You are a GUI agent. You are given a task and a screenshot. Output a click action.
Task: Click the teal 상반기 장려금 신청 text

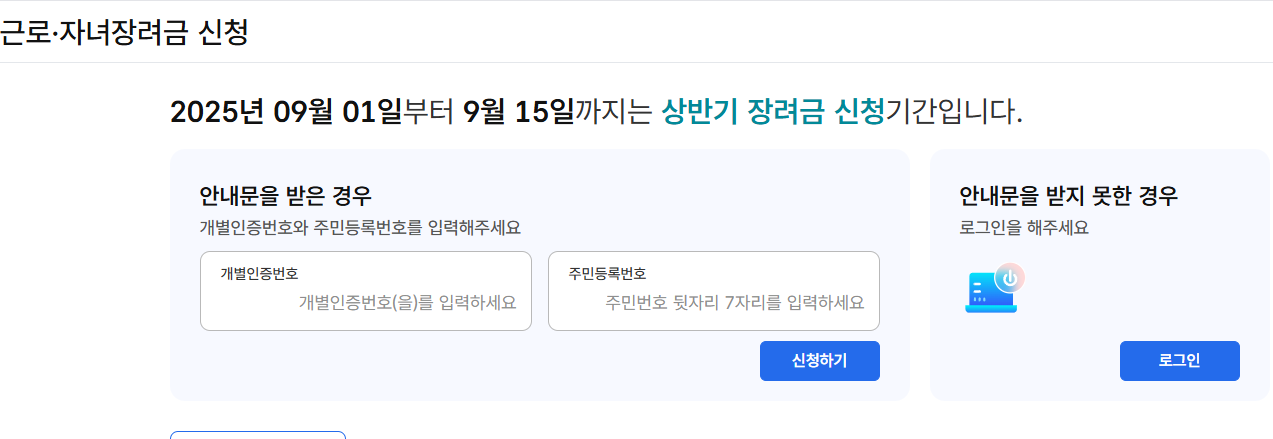click(773, 111)
